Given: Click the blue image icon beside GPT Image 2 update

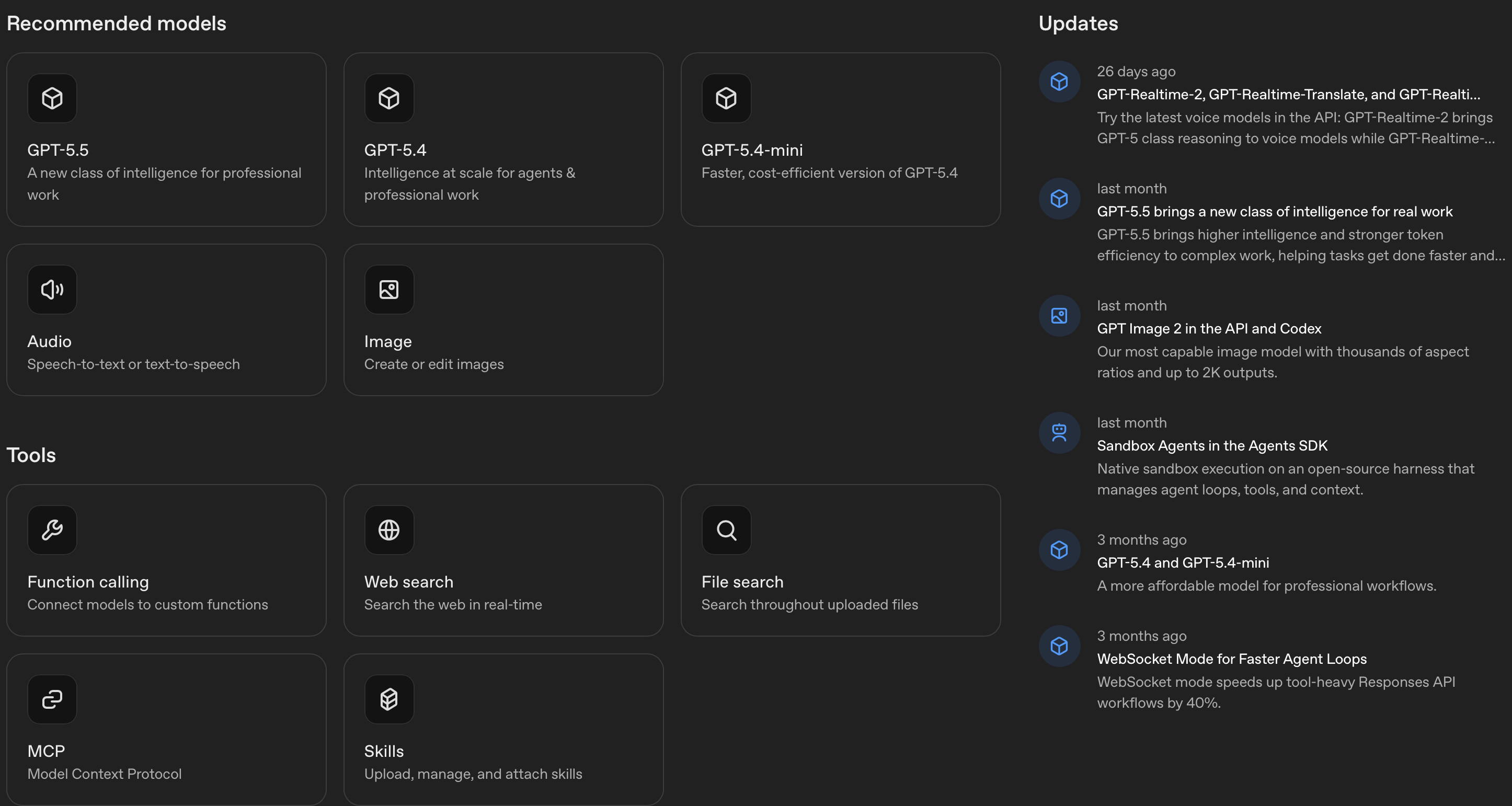Looking at the screenshot, I should [1059, 316].
